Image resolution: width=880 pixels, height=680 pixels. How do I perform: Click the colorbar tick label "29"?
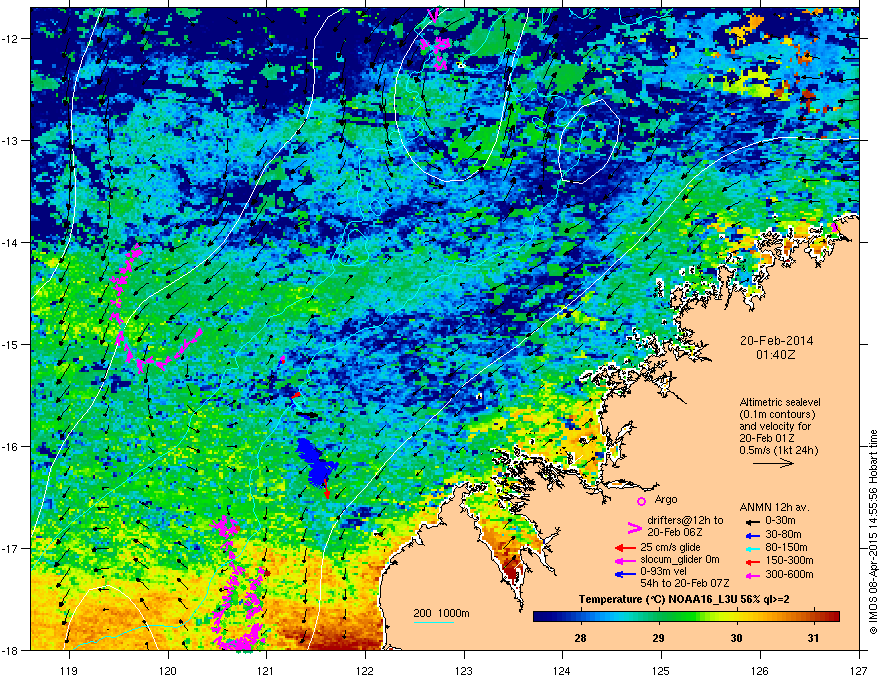[658, 638]
